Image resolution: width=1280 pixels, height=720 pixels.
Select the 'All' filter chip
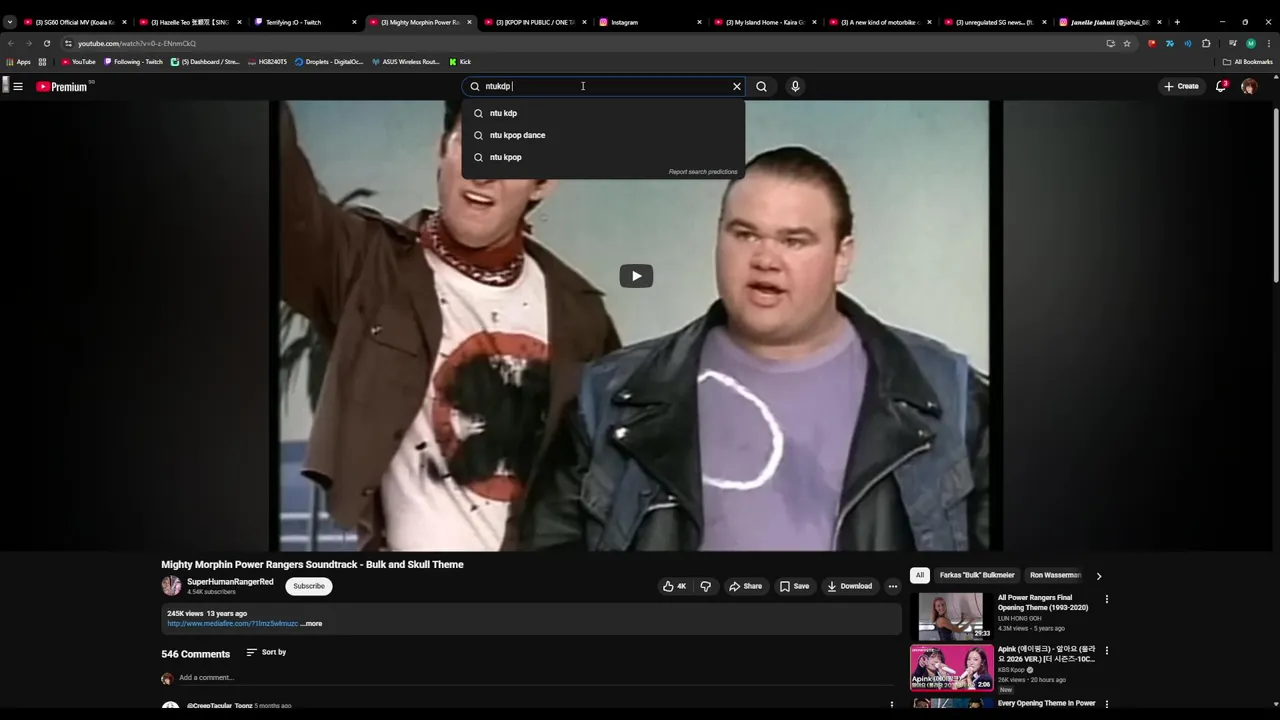click(919, 575)
